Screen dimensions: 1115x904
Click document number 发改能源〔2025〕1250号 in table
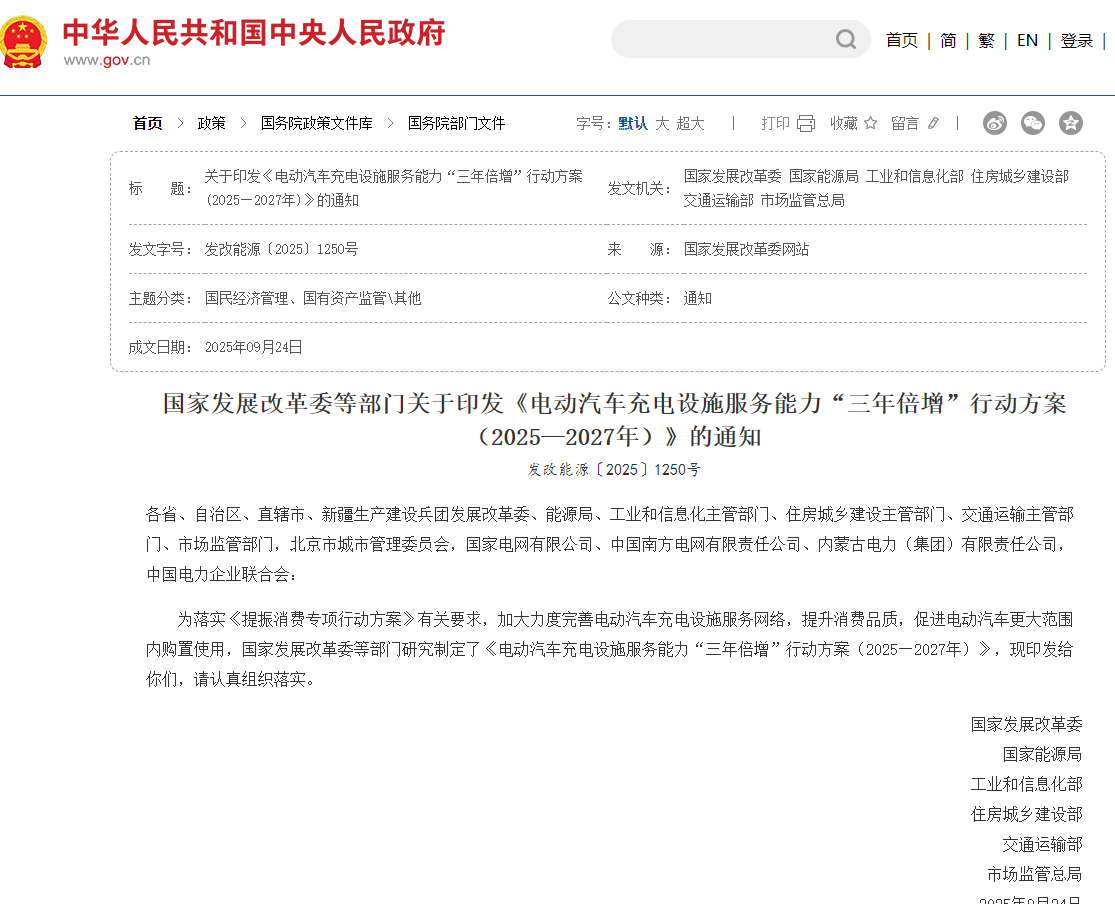click(x=282, y=249)
